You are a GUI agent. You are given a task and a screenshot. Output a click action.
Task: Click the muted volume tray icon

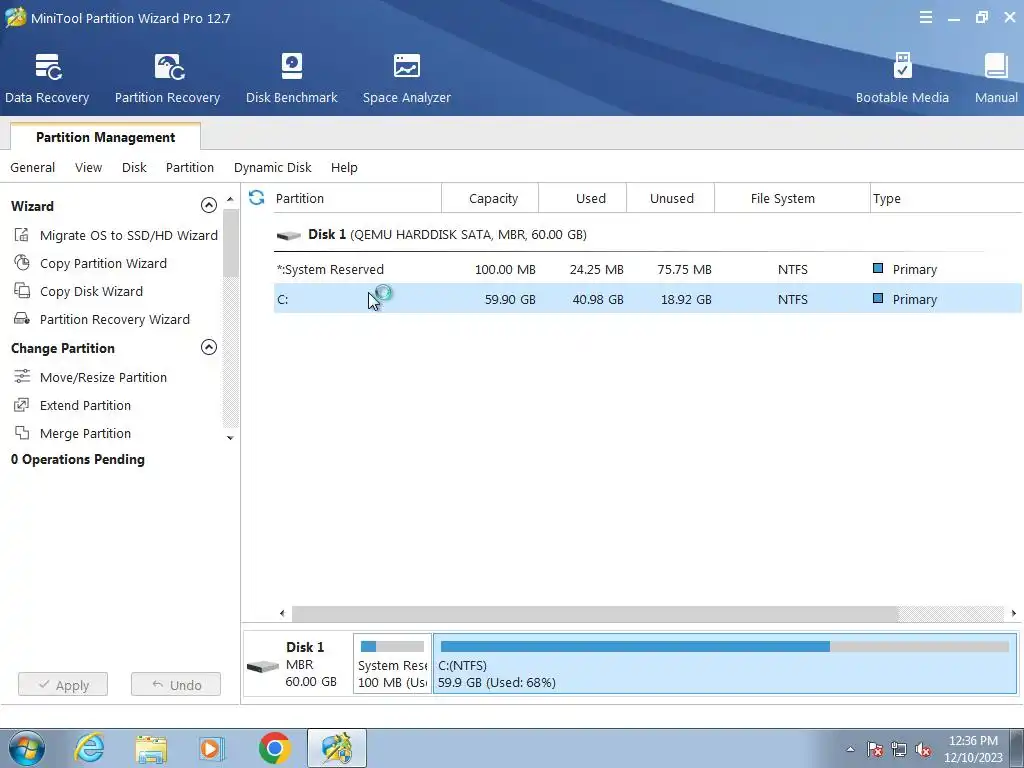tap(923, 750)
